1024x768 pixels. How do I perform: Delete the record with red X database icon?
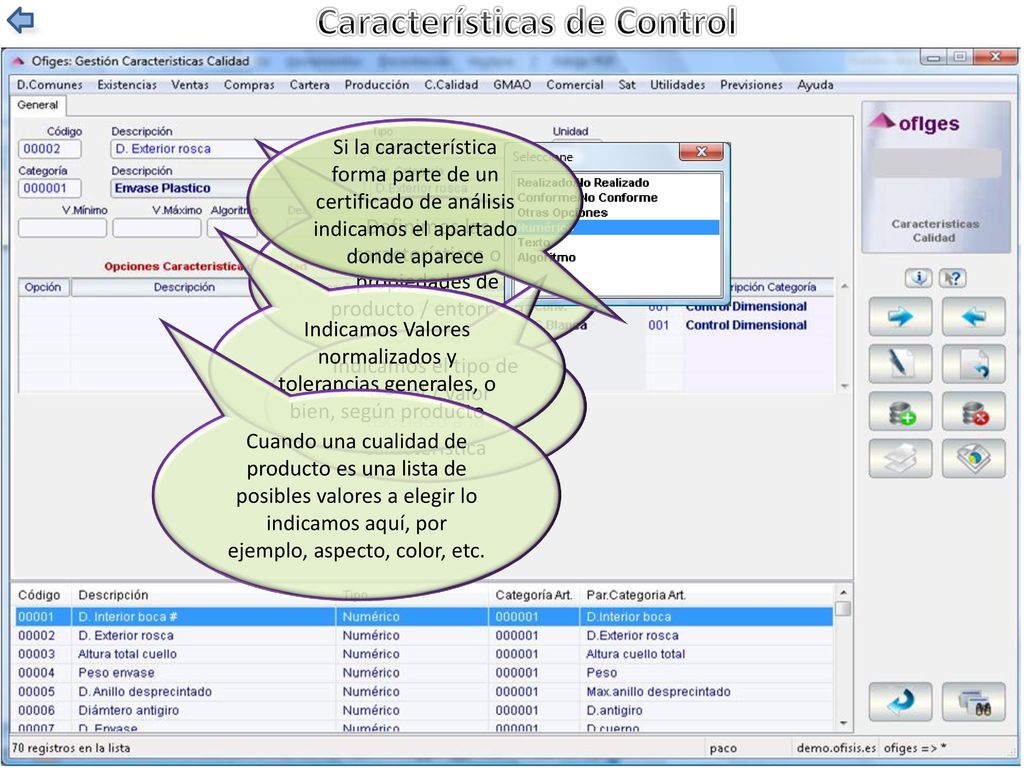[x=974, y=411]
